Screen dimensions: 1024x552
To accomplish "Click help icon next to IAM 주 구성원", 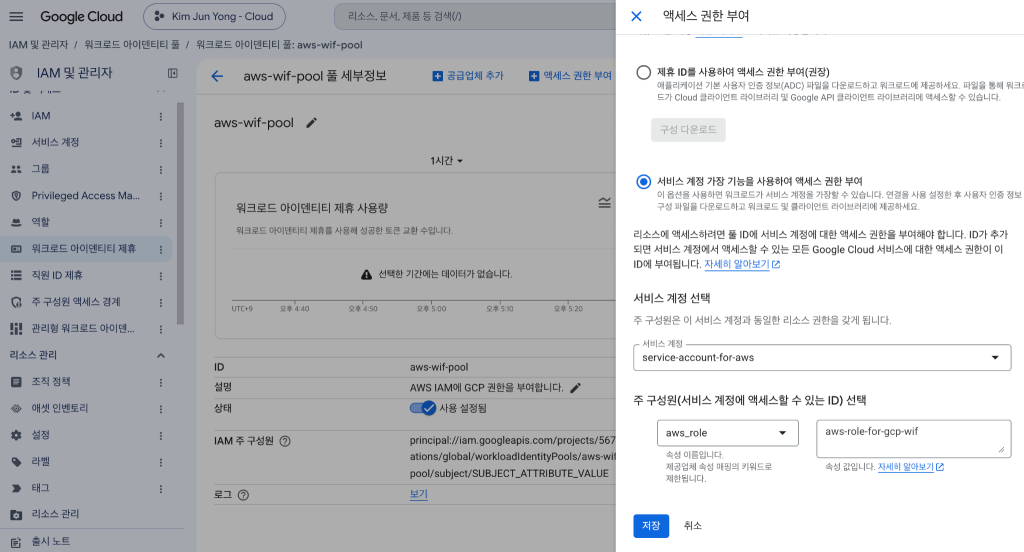I will [x=285, y=441].
